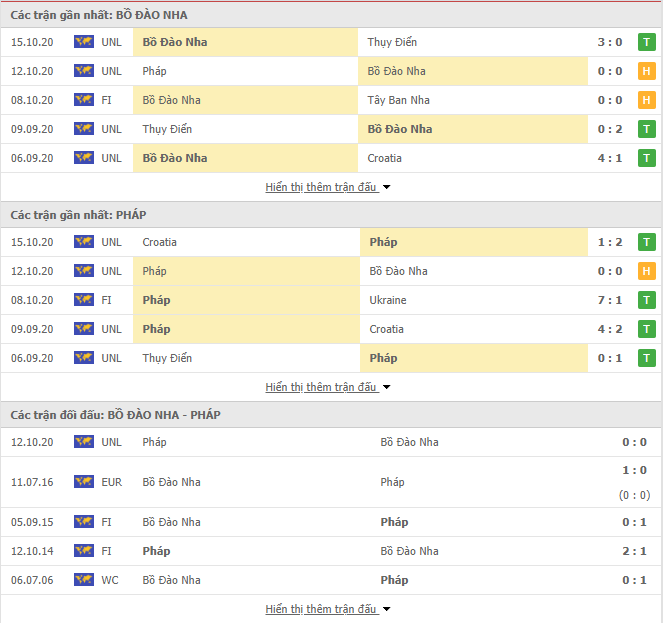The image size is (663, 623).
Task: Click the 'Các trận gần nhất: PHÁP' section header
Action: (x=78, y=215)
